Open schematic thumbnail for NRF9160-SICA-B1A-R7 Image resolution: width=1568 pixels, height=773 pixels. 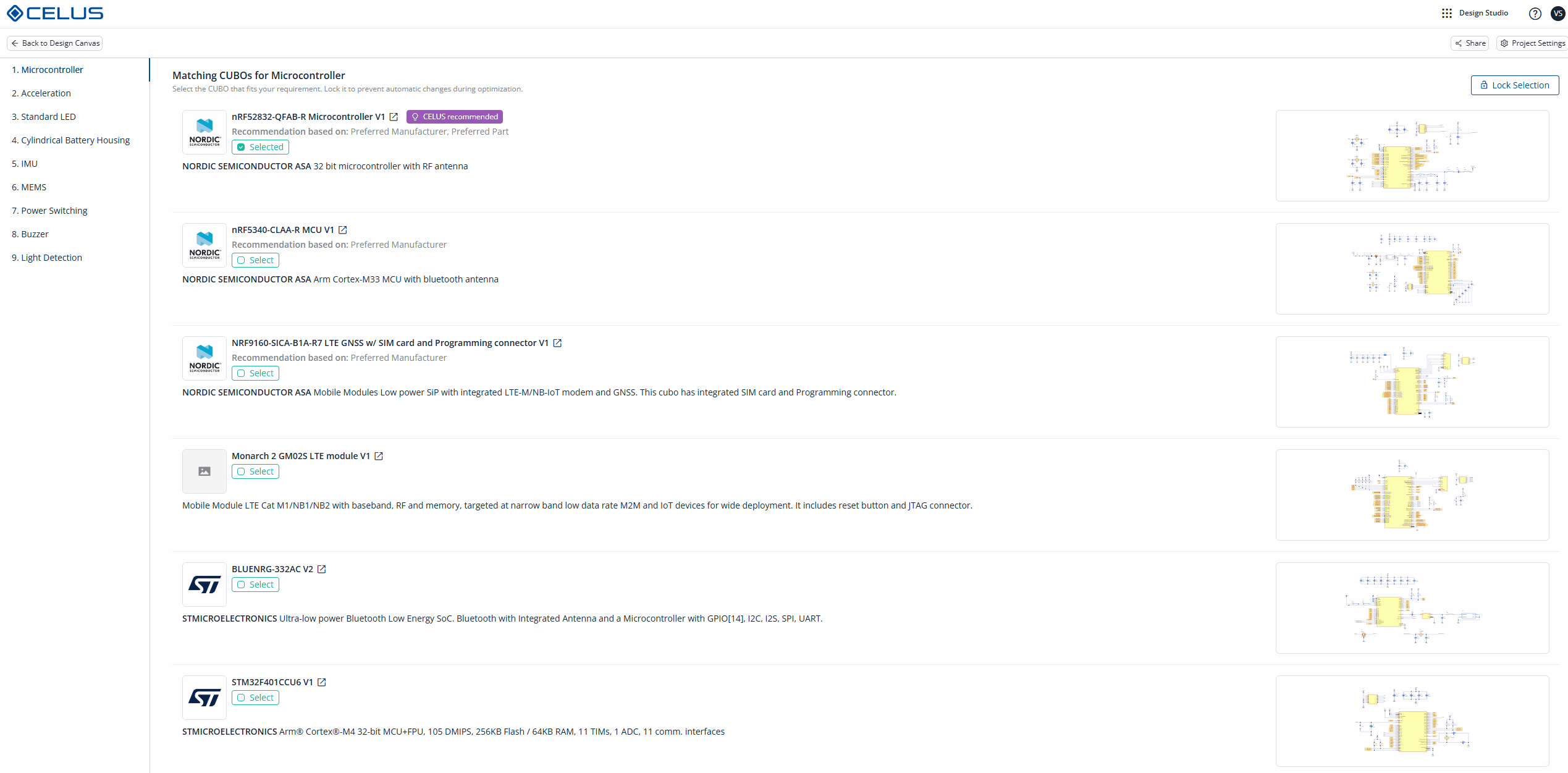[1412, 382]
